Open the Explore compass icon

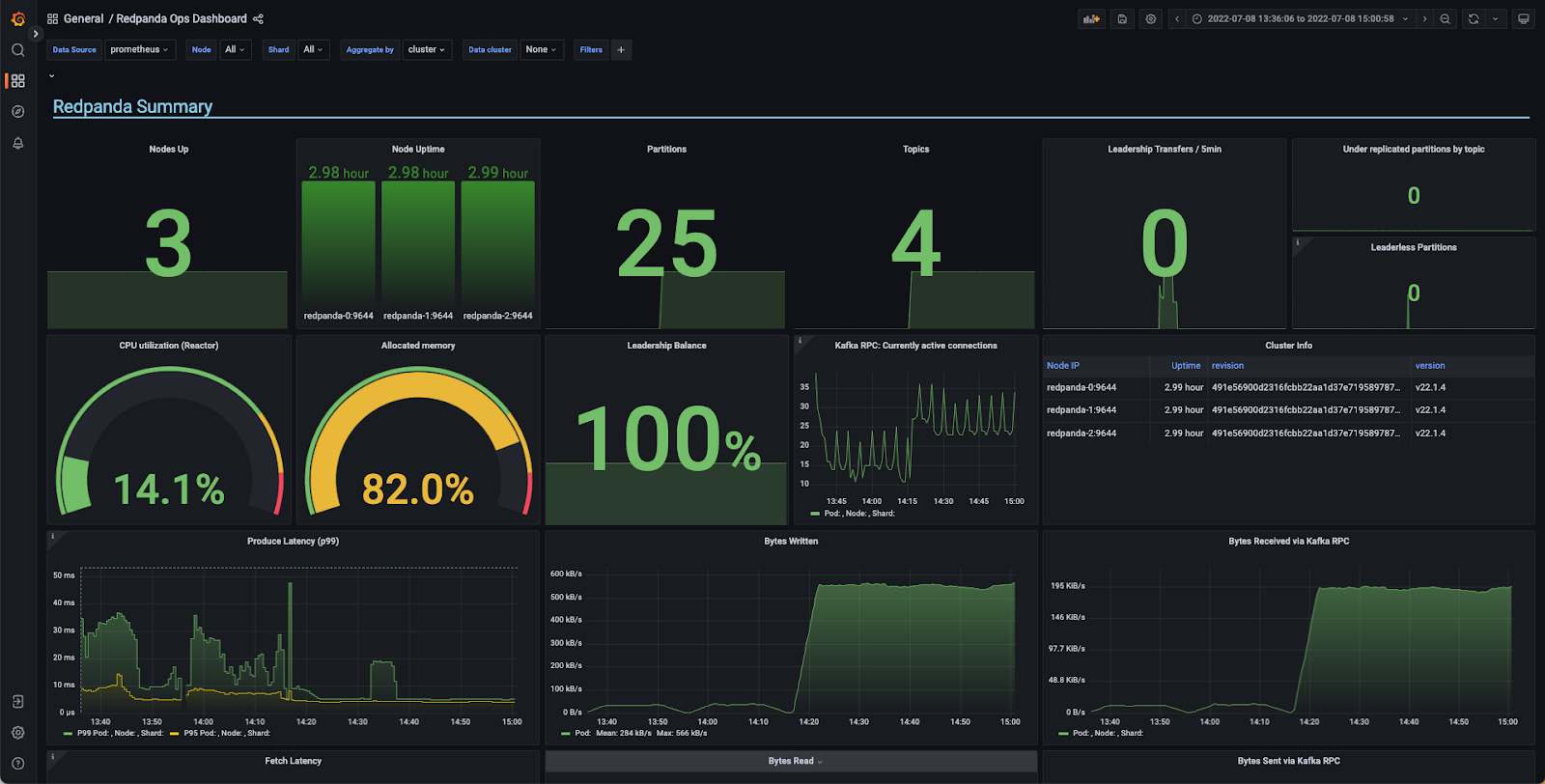pyautogui.click(x=17, y=112)
